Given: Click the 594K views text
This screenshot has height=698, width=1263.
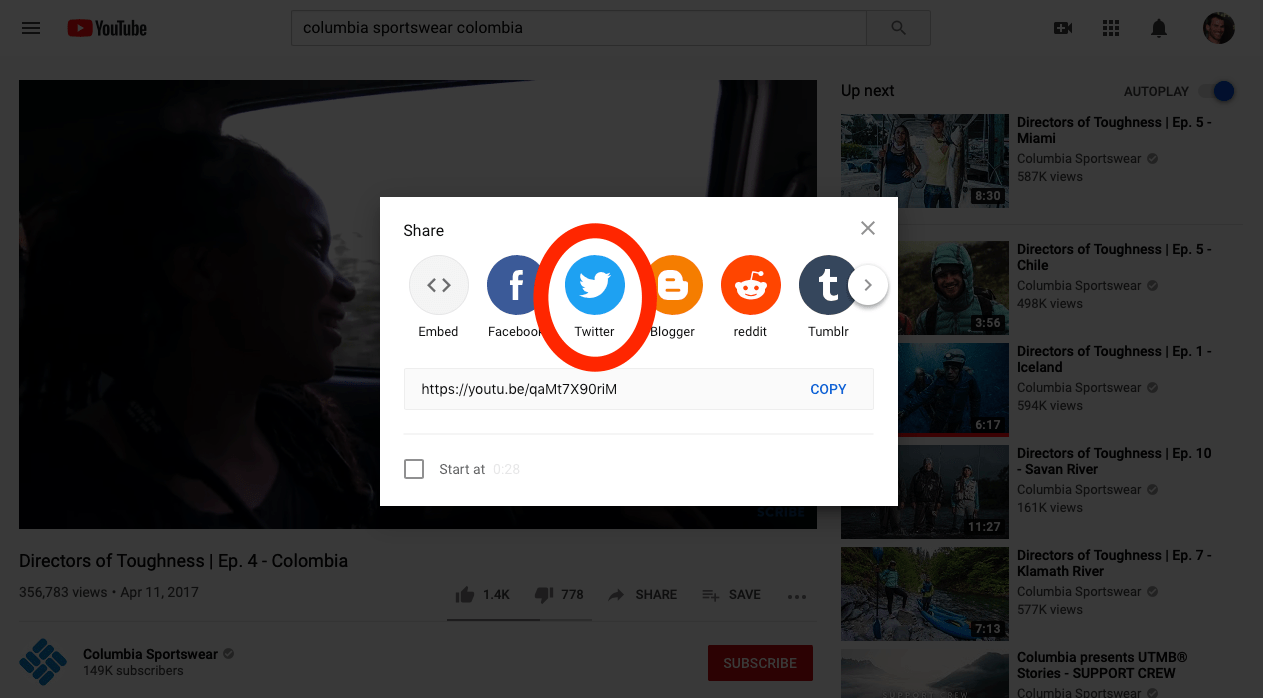Looking at the screenshot, I should [x=1050, y=406].
